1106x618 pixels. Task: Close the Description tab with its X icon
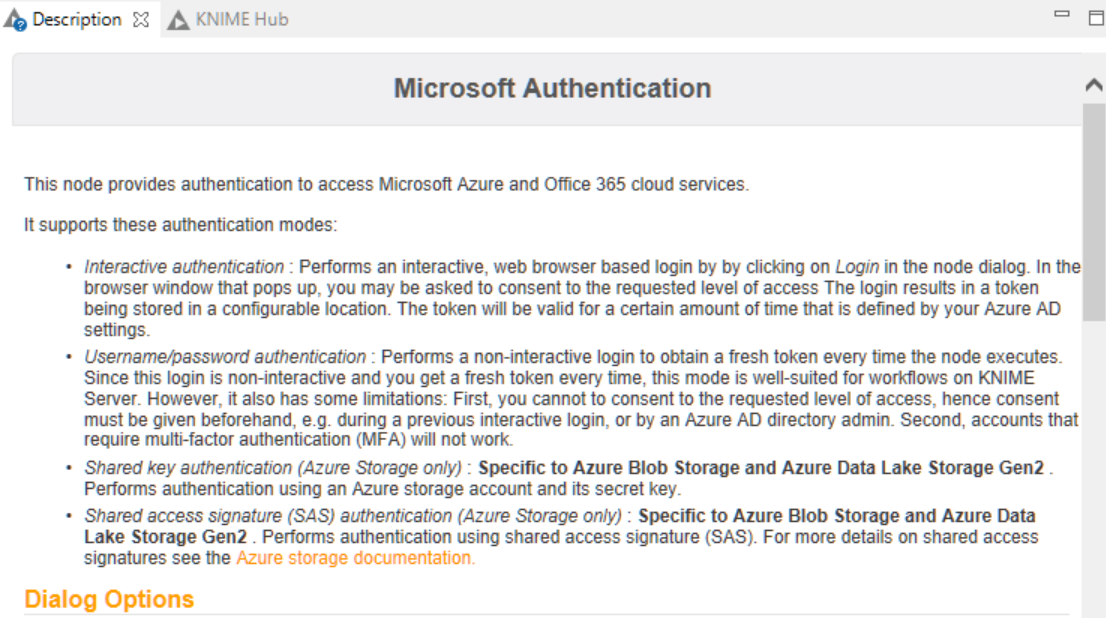(x=141, y=20)
